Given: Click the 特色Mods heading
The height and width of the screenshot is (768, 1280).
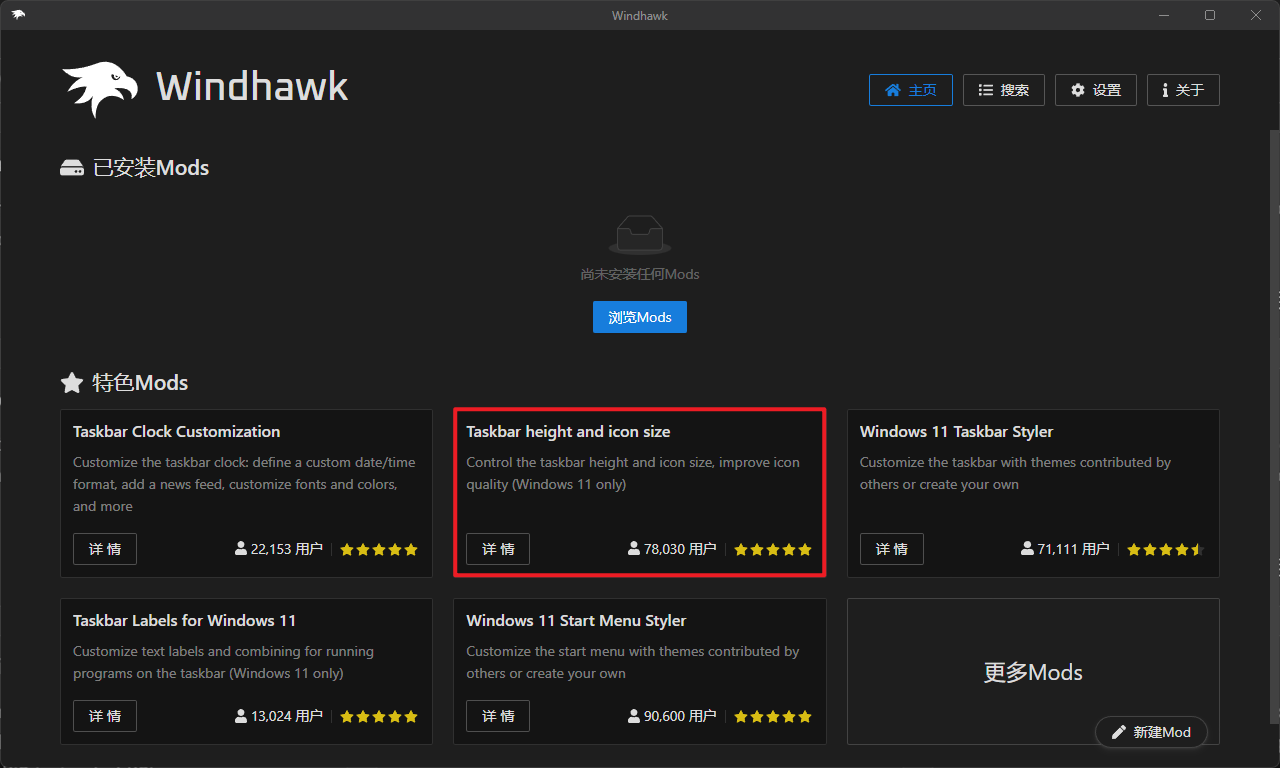Looking at the screenshot, I should [140, 383].
